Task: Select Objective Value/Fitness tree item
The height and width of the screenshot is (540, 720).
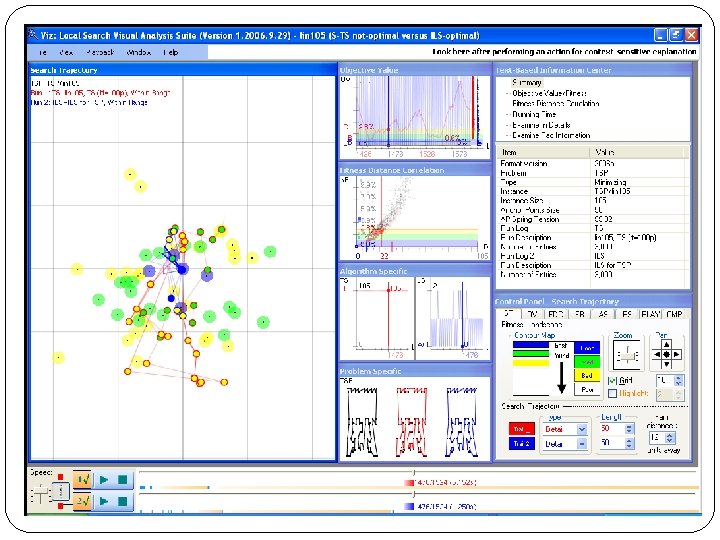Action: tap(549, 93)
